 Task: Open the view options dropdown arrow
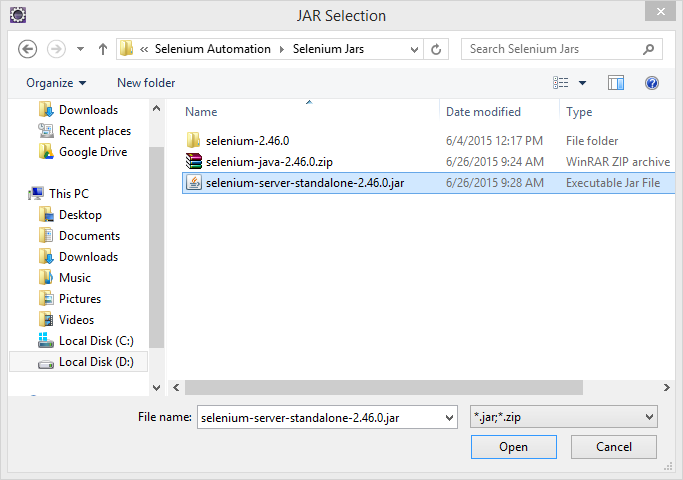(x=582, y=83)
